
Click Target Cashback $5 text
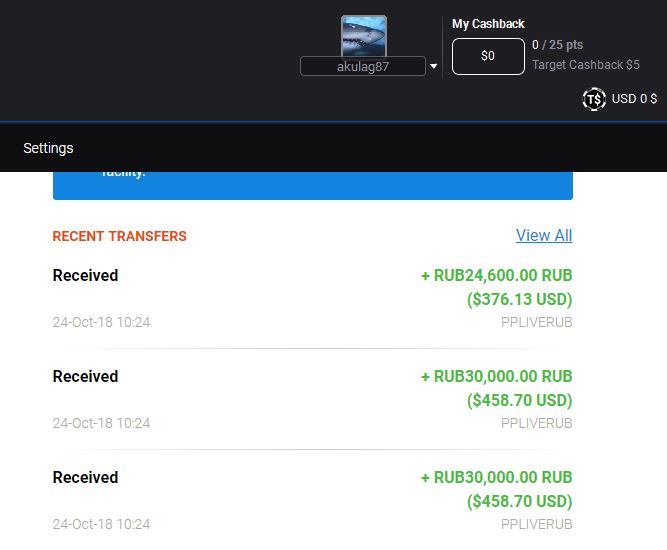pos(586,65)
